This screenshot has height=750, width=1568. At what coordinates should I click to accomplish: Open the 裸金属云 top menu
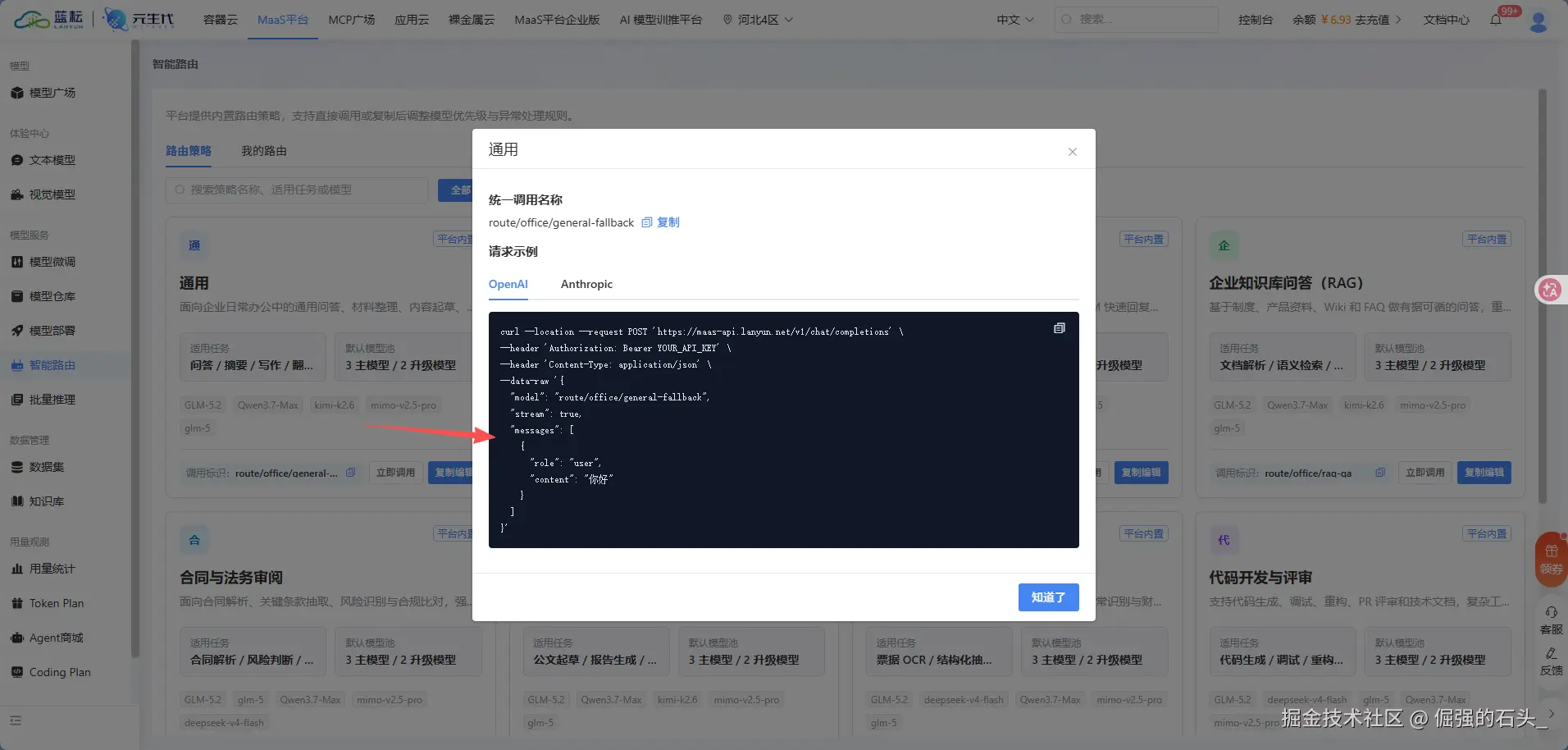[472, 20]
